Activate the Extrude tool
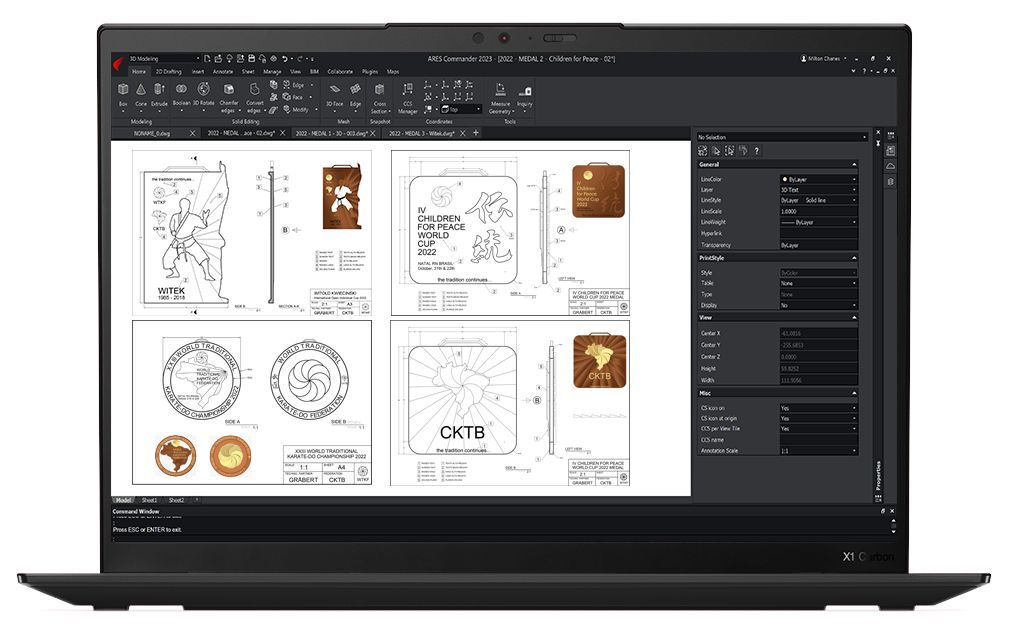 159,94
